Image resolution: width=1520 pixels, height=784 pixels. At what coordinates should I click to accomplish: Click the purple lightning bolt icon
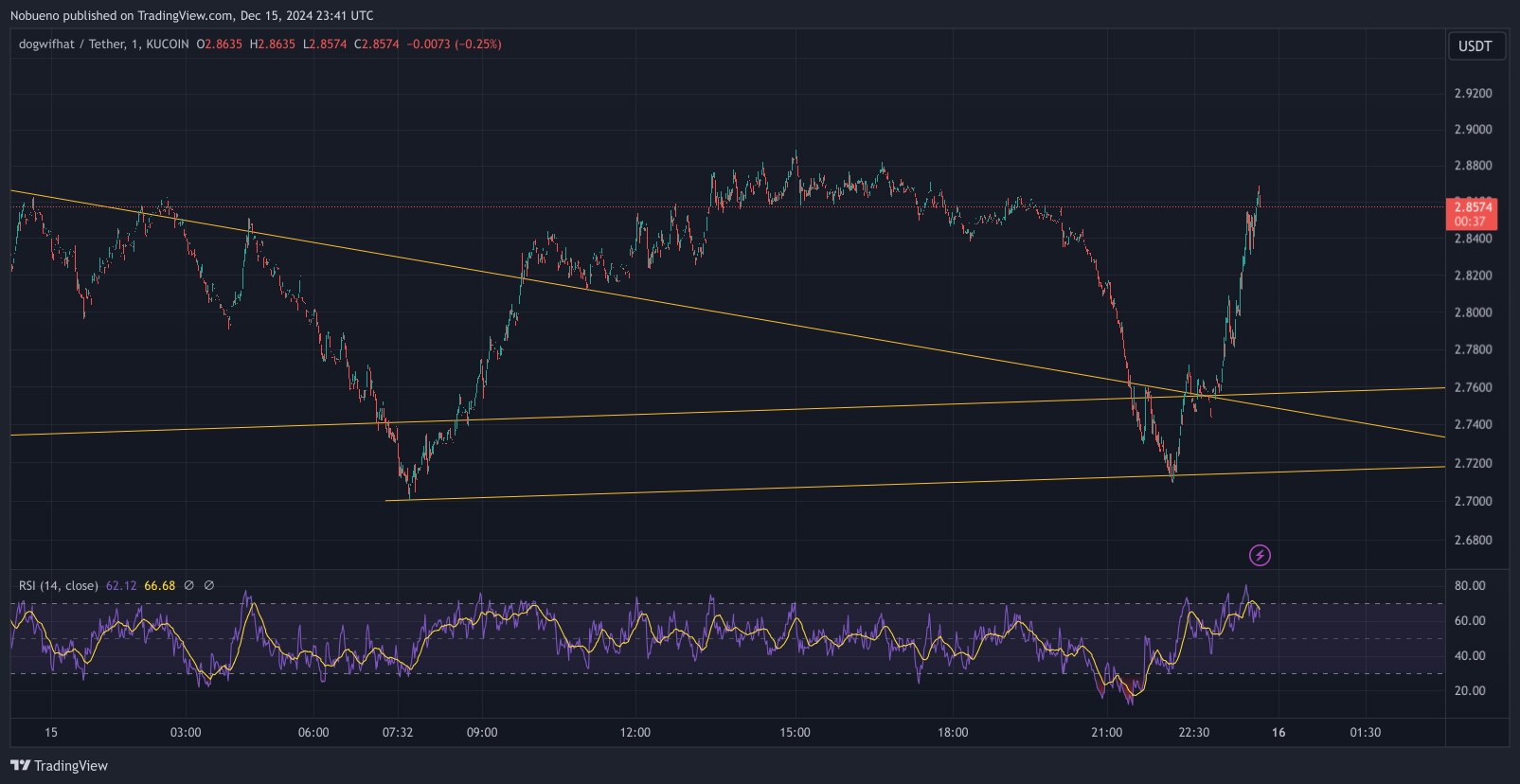tap(1260, 555)
